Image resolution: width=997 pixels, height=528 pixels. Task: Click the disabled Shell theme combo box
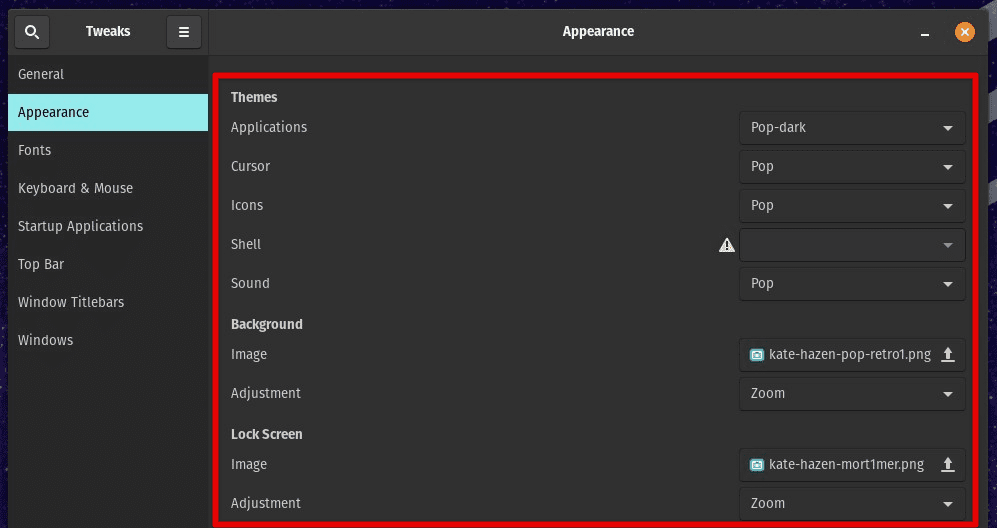(852, 245)
